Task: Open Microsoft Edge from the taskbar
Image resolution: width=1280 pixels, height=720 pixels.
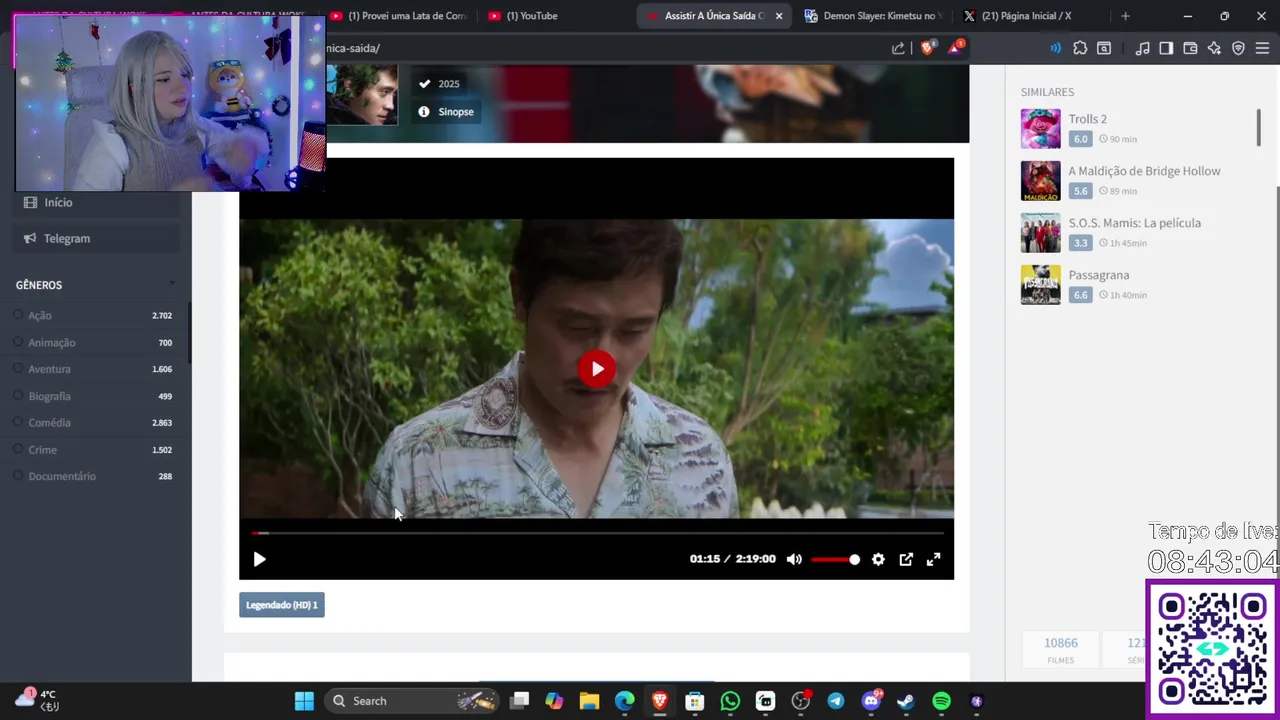Action: 624,701
